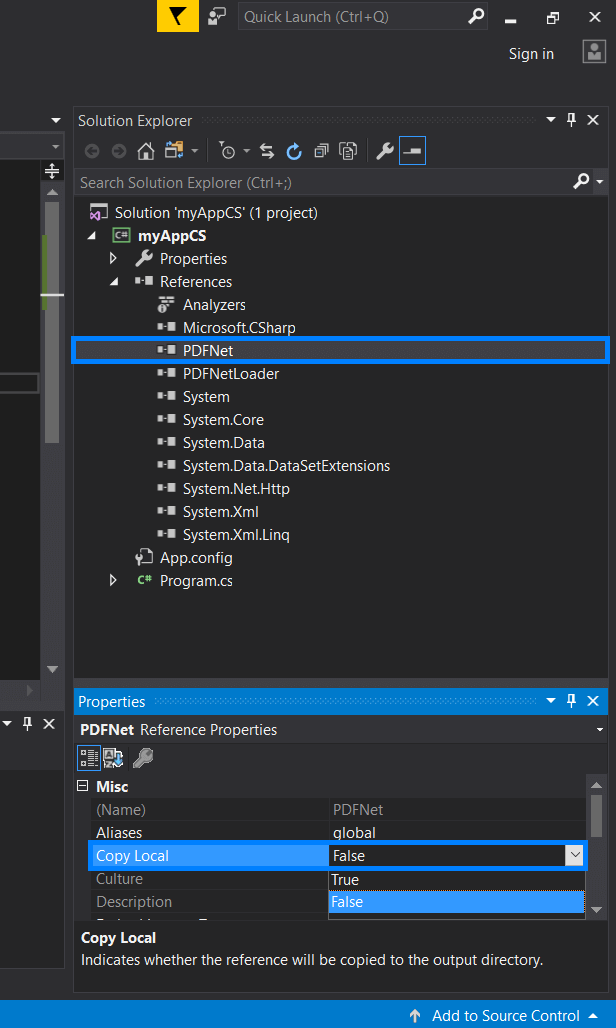Click the Quick Launch search box

coord(363,16)
